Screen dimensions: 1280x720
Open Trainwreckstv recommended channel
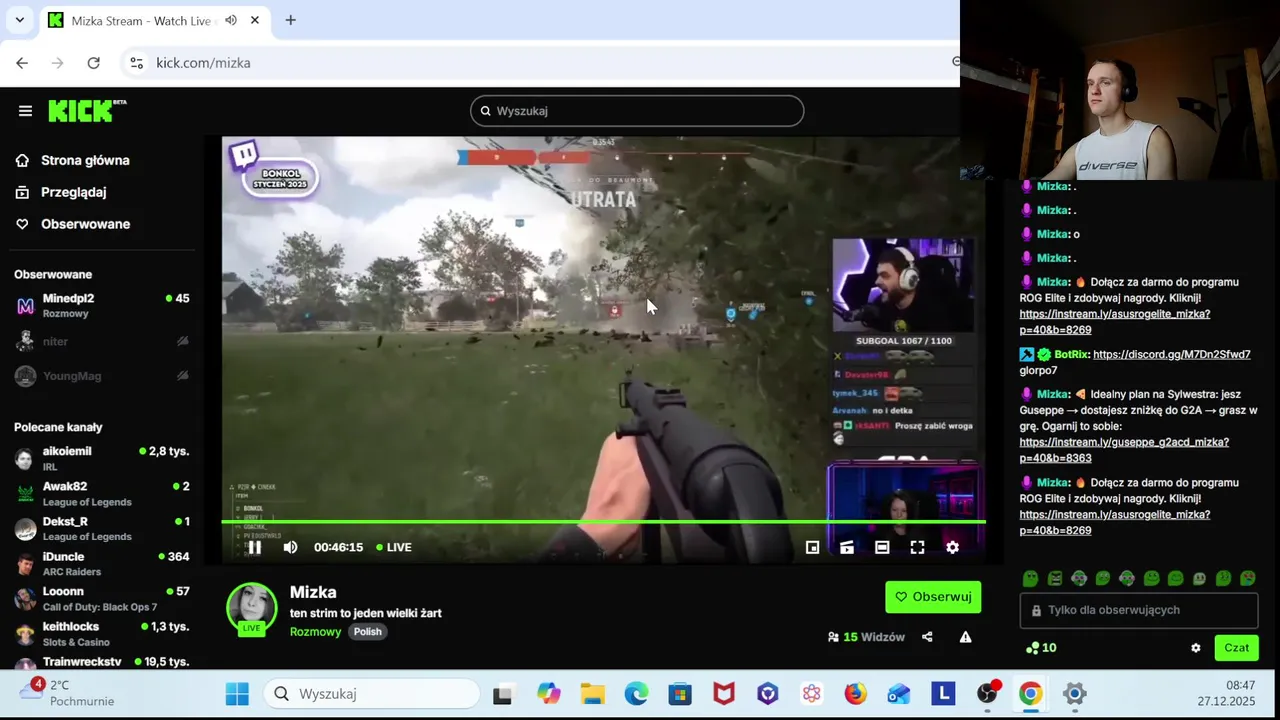tap(100, 662)
